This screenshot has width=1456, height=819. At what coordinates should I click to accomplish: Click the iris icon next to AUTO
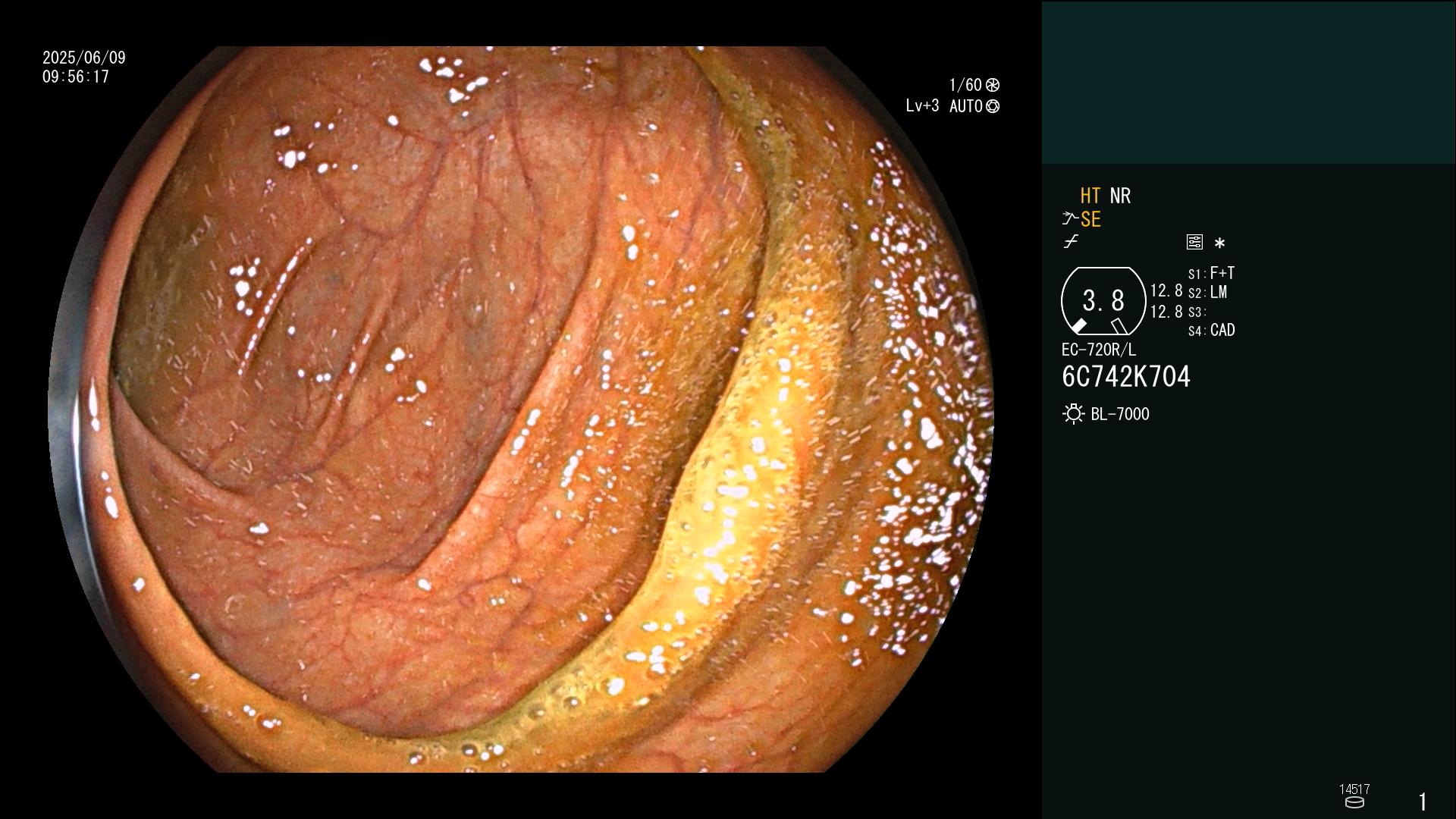point(993,106)
